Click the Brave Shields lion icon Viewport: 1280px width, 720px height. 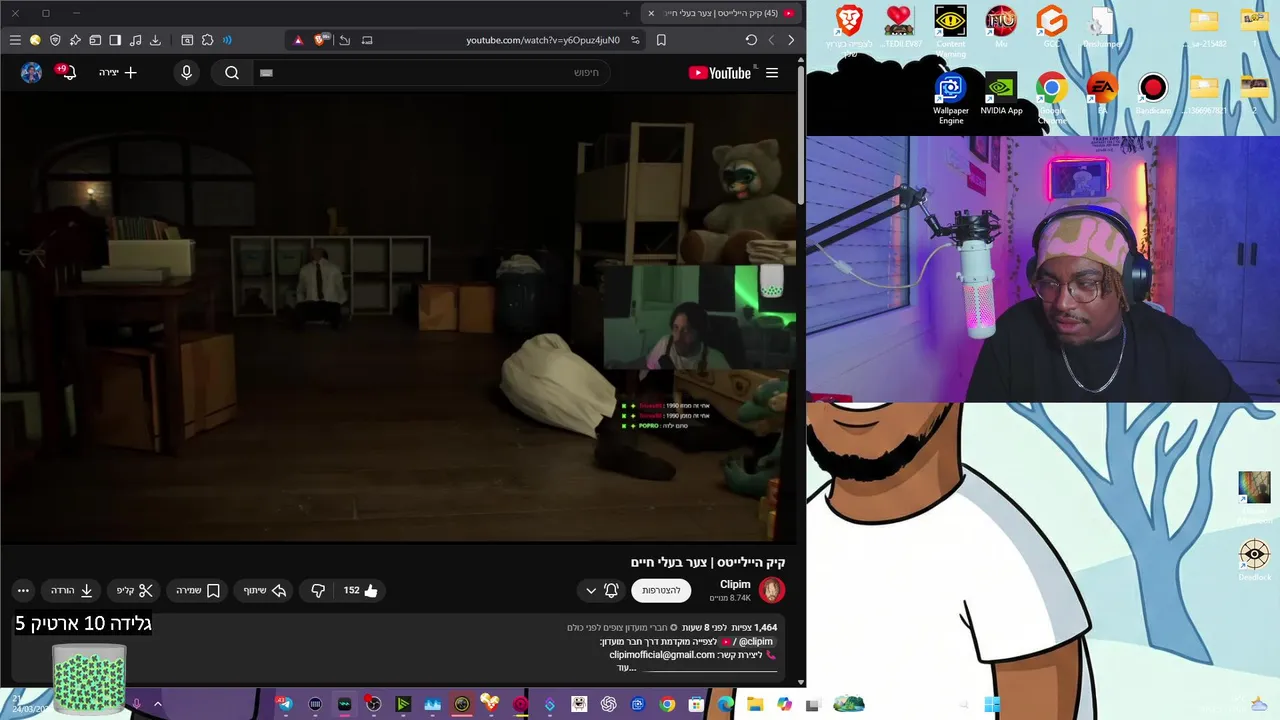point(320,40)
